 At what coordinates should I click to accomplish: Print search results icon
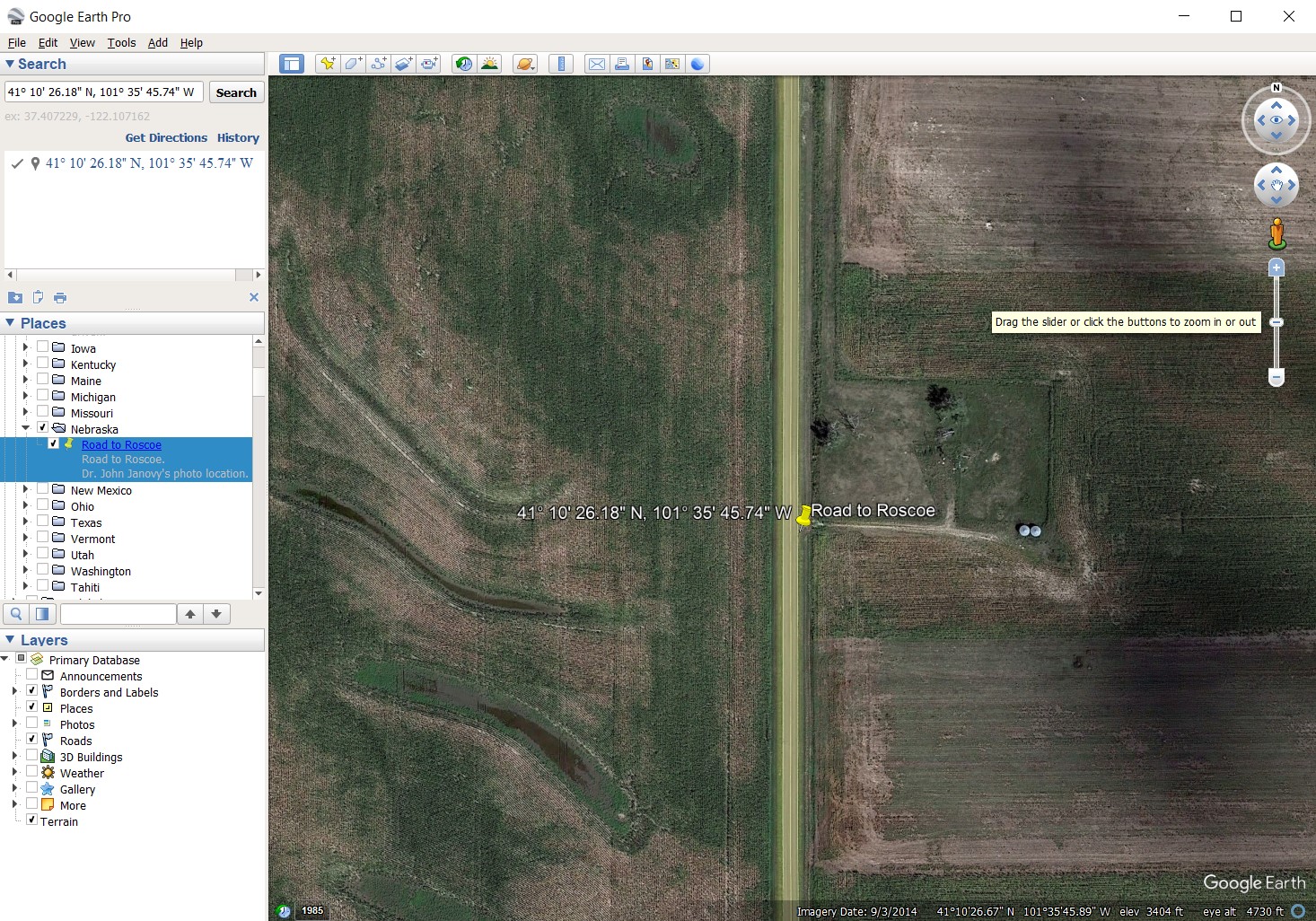tap(60, 298)
